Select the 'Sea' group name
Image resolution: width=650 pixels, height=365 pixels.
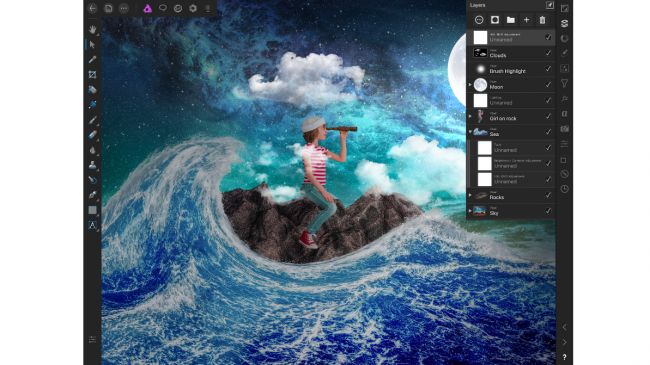tap(494, 134)
